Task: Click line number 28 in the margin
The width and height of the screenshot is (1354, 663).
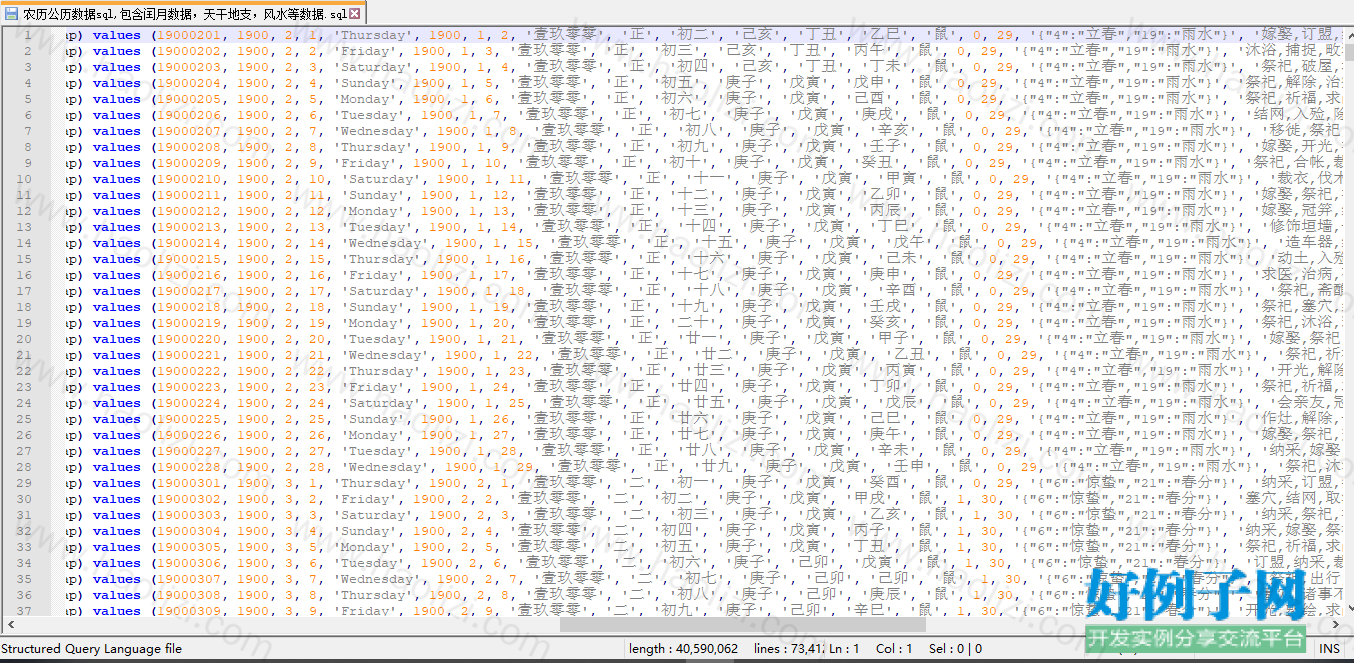Action: 24,467
